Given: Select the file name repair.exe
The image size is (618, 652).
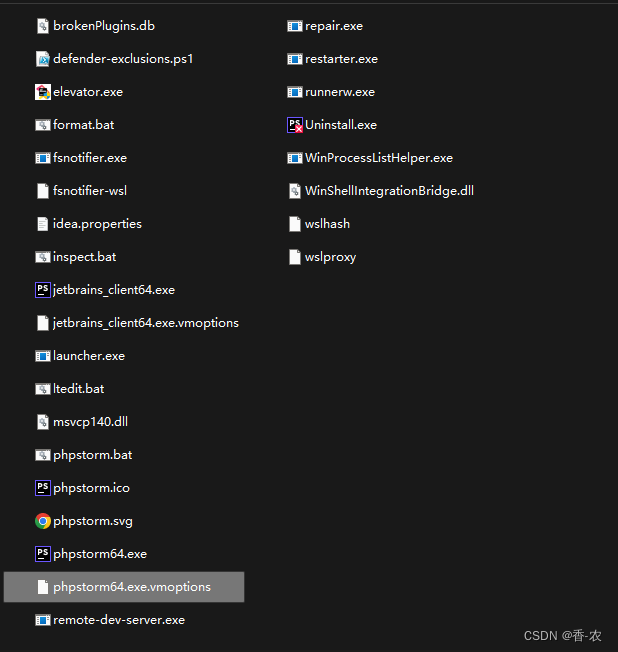Looking at the screenshot, I should (x=334, y=26).
